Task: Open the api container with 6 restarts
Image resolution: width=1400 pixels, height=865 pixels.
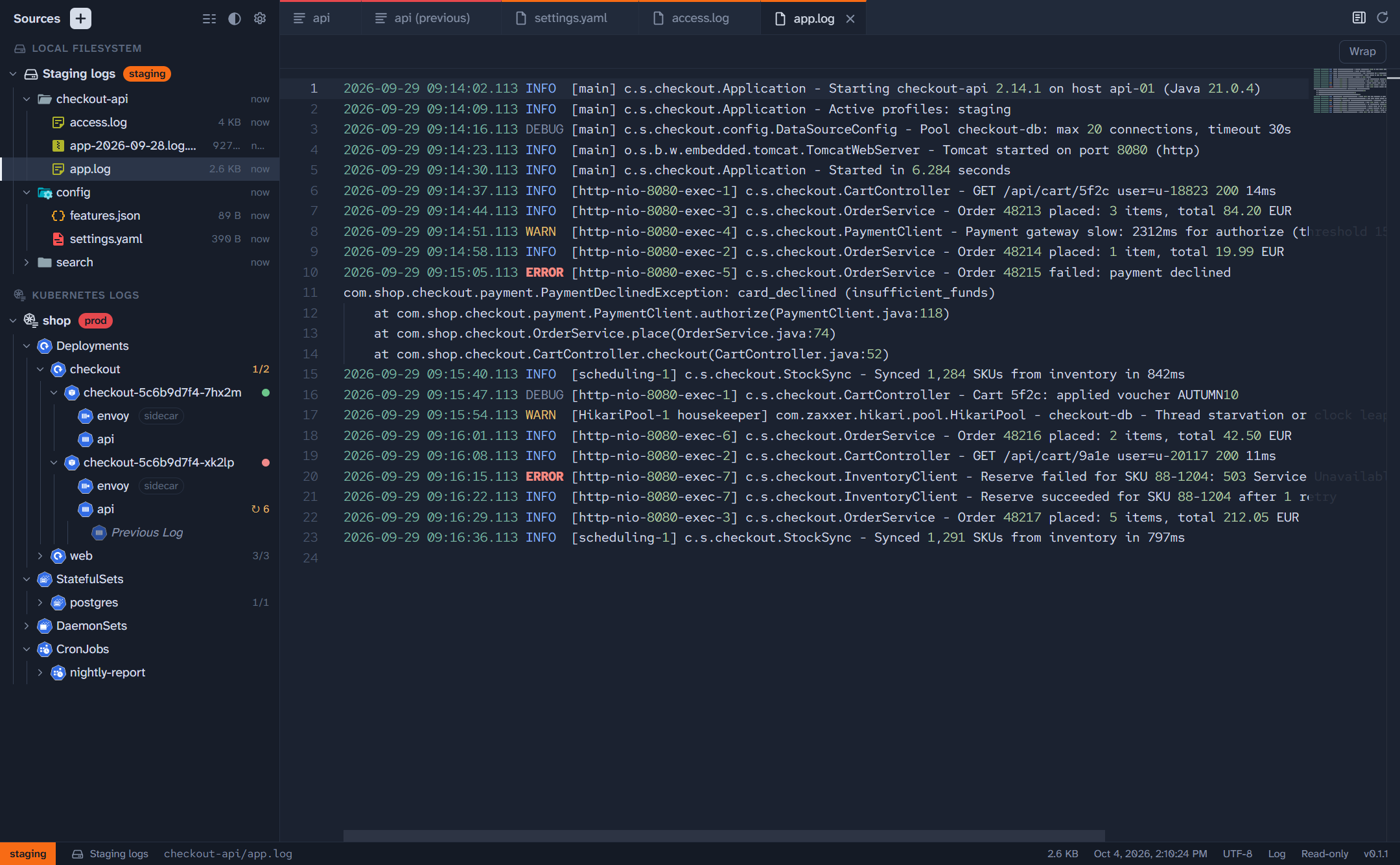Action: 140,509
